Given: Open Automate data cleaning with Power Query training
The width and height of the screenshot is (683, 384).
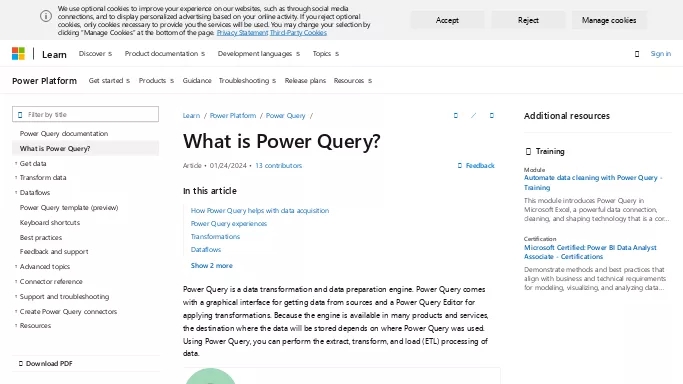Looking at the screenshot, I should coord(593,182).
